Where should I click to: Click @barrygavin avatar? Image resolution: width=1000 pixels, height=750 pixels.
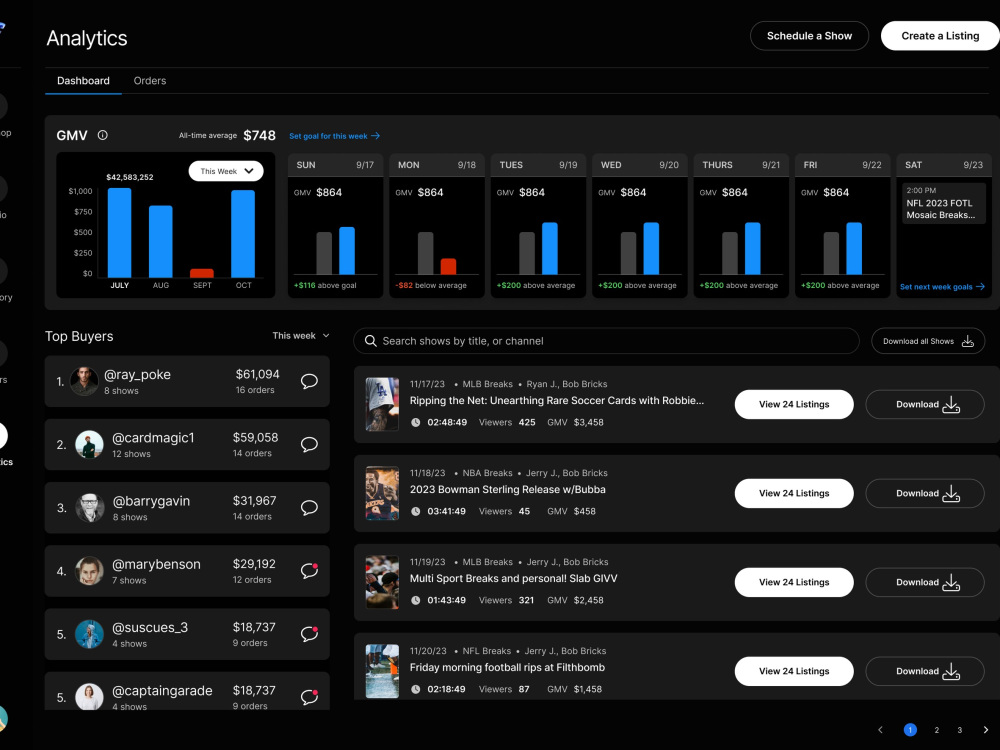click(89, 508)
